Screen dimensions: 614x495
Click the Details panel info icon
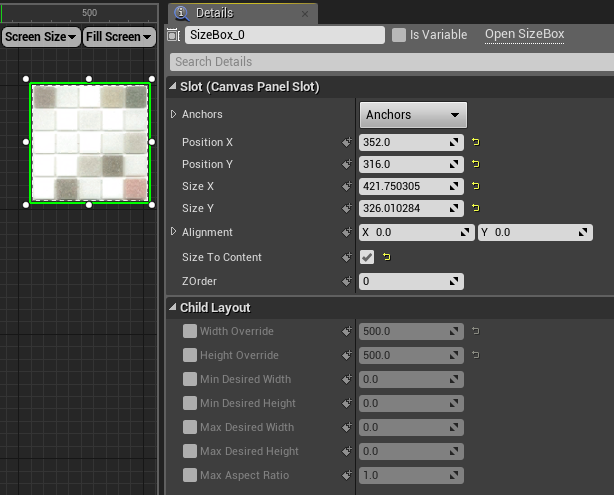(x=182, y=13)
